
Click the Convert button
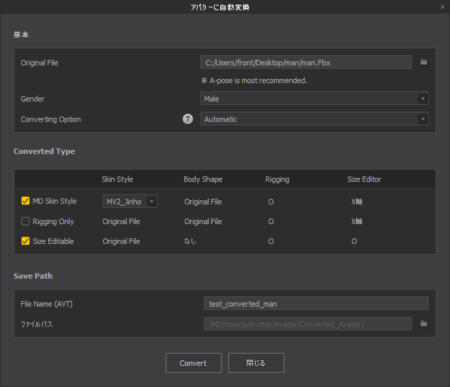tap(193, 363)
